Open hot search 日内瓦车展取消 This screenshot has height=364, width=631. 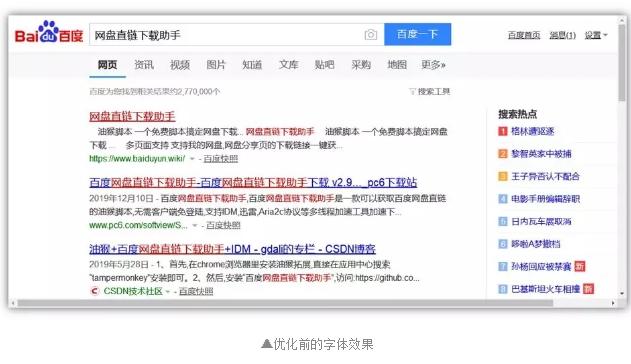(x=541, y=221)
